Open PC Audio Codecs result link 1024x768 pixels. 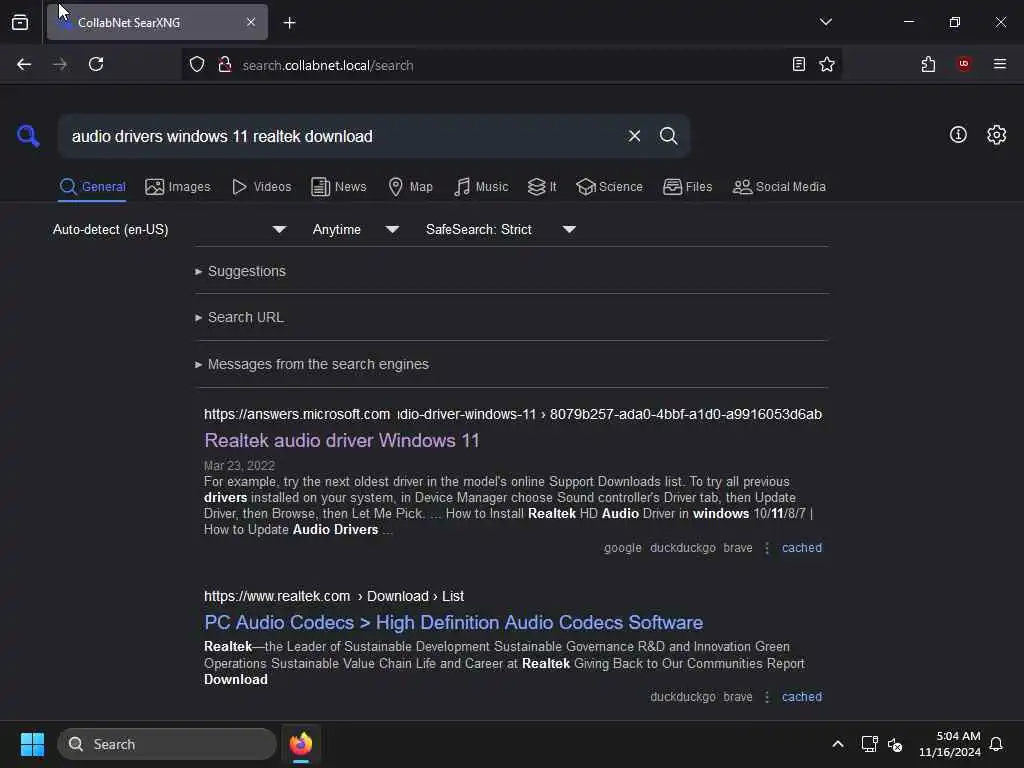pos(453,622)
